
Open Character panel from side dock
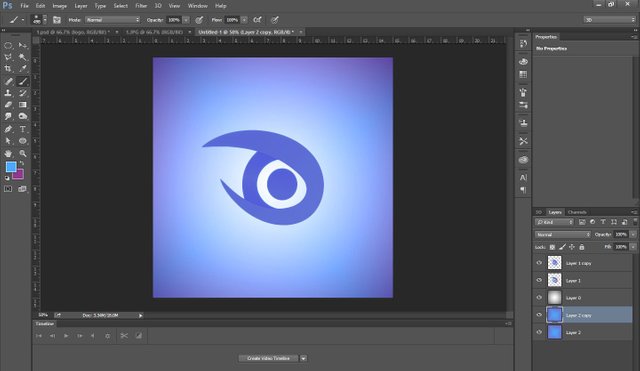coord(523,178)
